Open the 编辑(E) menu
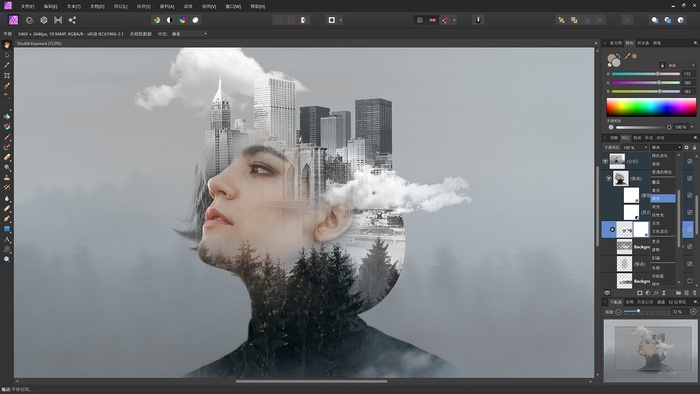 (50, 7)
